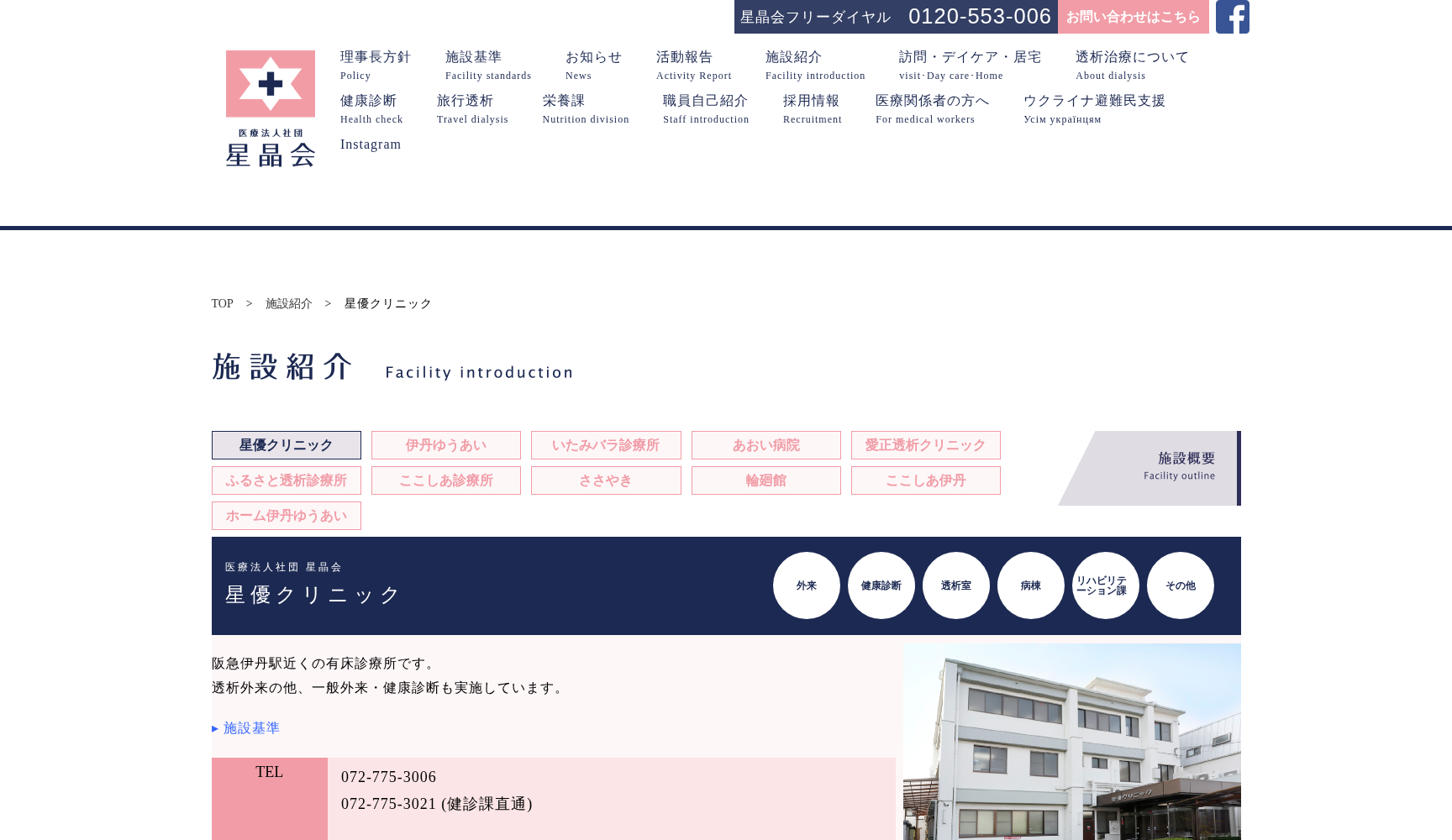
Task: Return to TOP via breadcrumb
Action: 222,303
